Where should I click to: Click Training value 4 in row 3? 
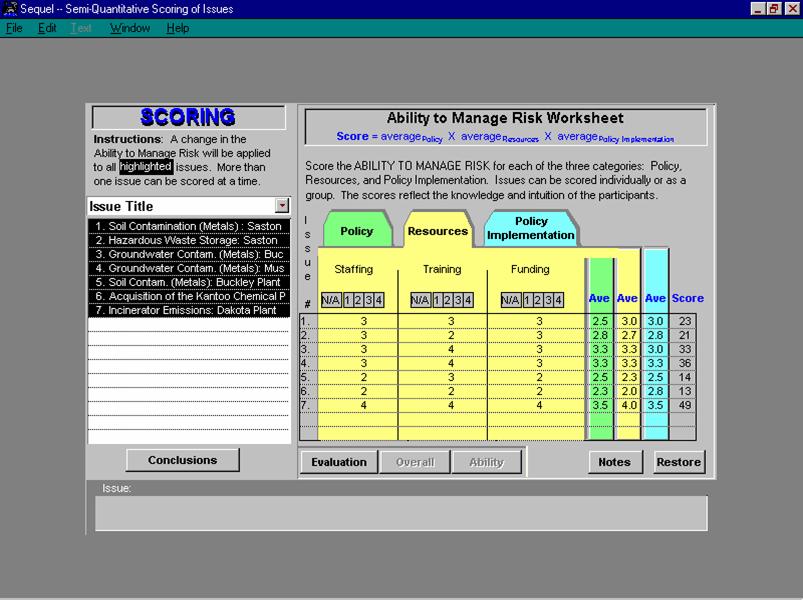451,349
